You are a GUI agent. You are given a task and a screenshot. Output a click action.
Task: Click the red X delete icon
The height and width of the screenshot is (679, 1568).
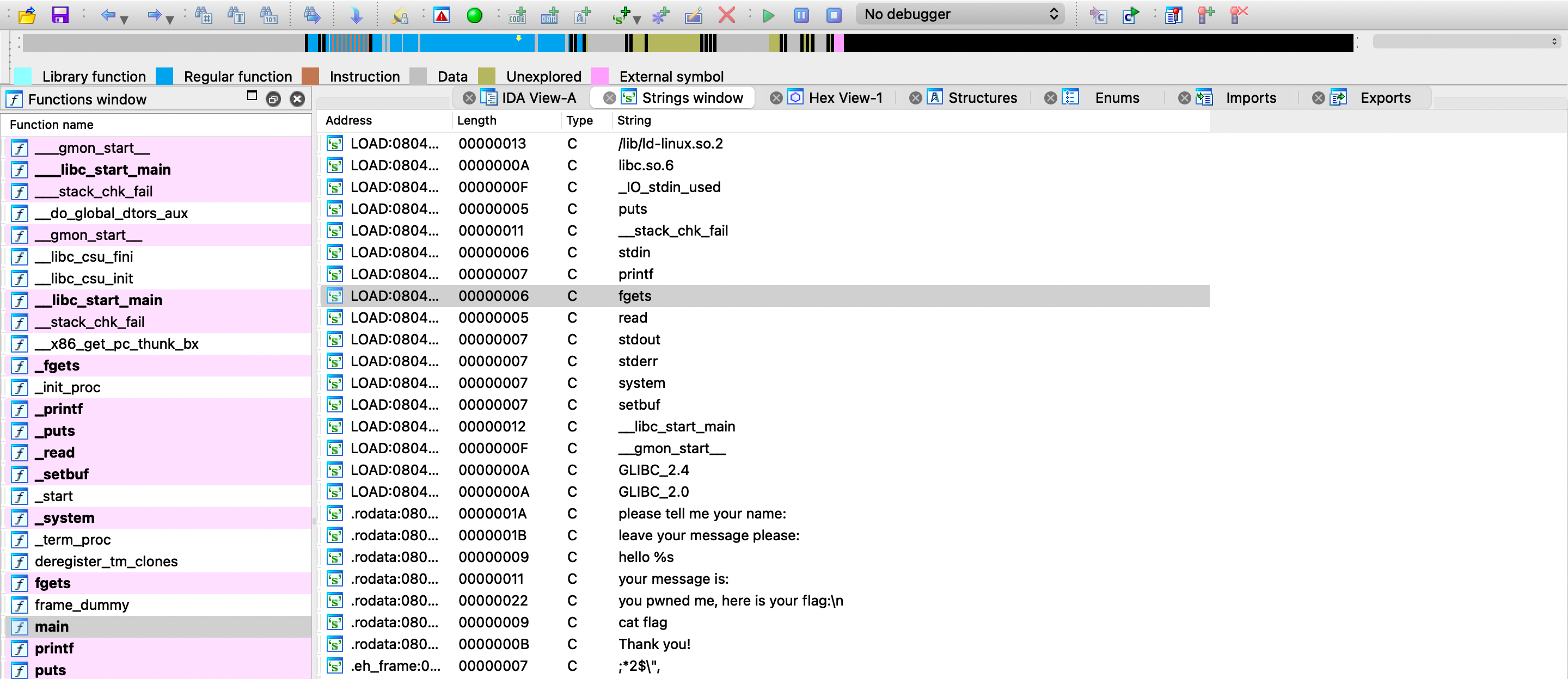726,15
